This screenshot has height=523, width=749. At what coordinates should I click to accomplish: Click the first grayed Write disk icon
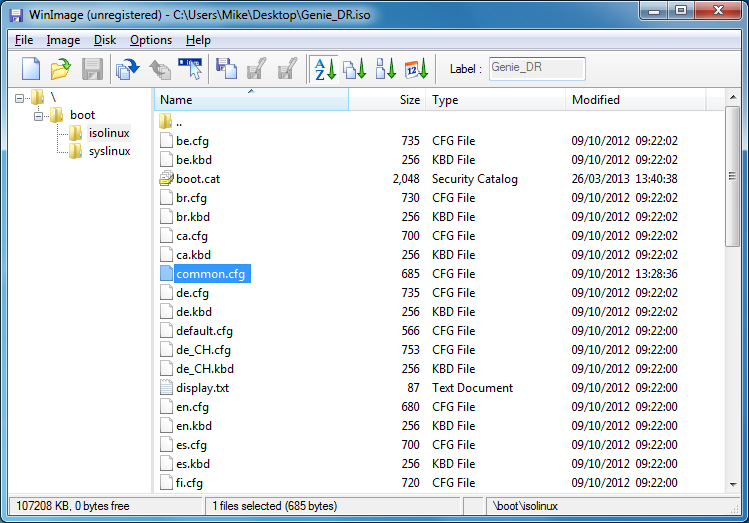(x=257, y=69)
